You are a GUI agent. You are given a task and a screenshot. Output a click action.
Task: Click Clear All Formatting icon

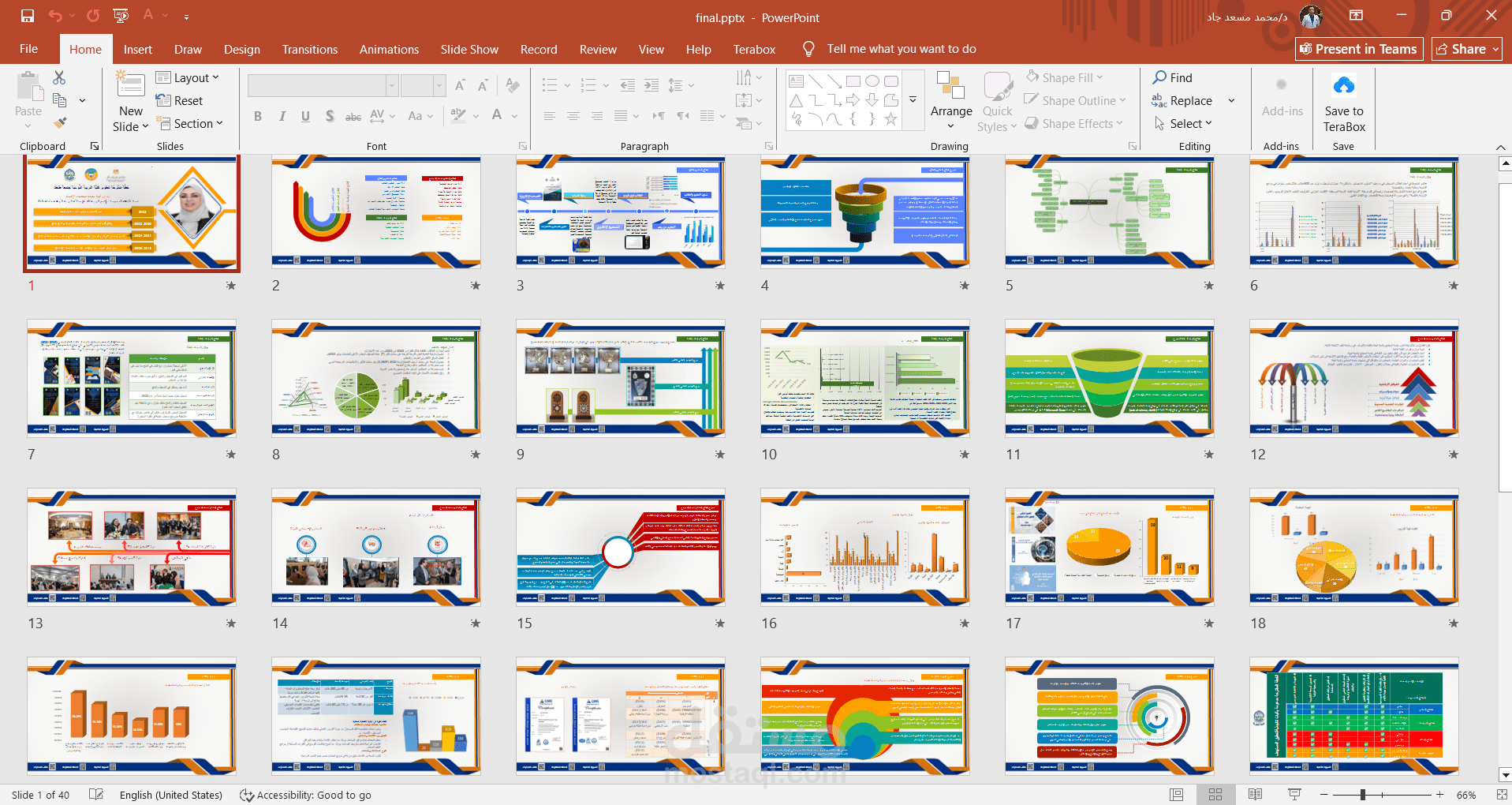click(513, 85)
